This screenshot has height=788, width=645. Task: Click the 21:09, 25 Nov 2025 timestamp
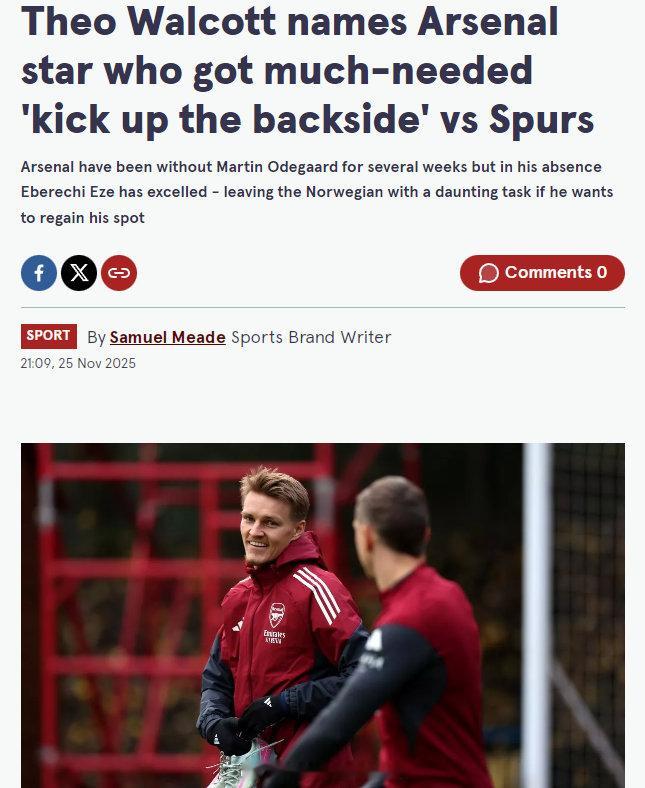coord(78,363)
